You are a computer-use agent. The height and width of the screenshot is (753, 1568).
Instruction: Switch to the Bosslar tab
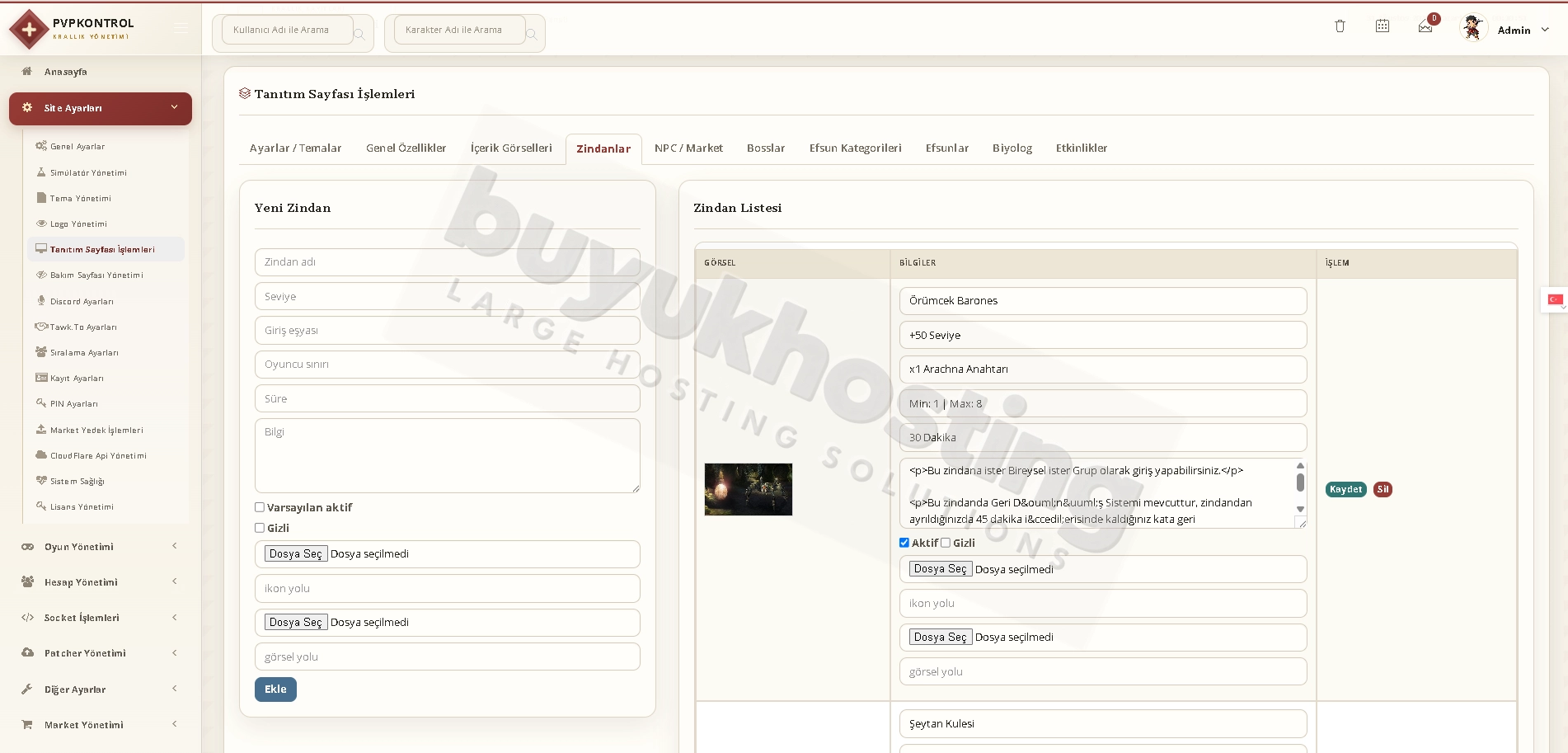766,148
